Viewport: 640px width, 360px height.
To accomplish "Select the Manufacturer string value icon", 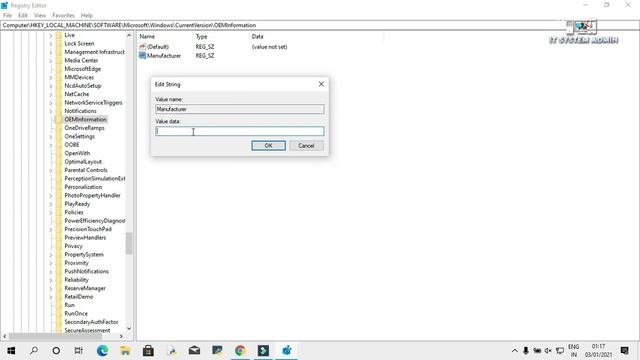I will click(x=142, y=56).
